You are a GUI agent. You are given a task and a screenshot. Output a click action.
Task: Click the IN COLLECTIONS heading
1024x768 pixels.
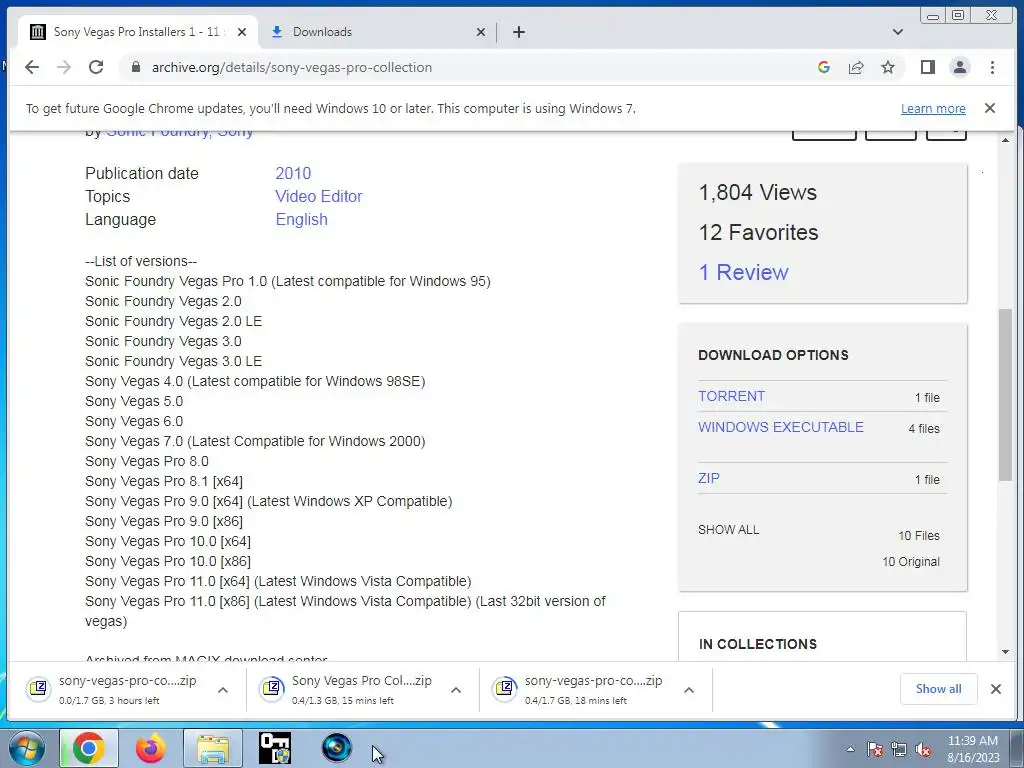pyautogui.click(x=758, y=644)
